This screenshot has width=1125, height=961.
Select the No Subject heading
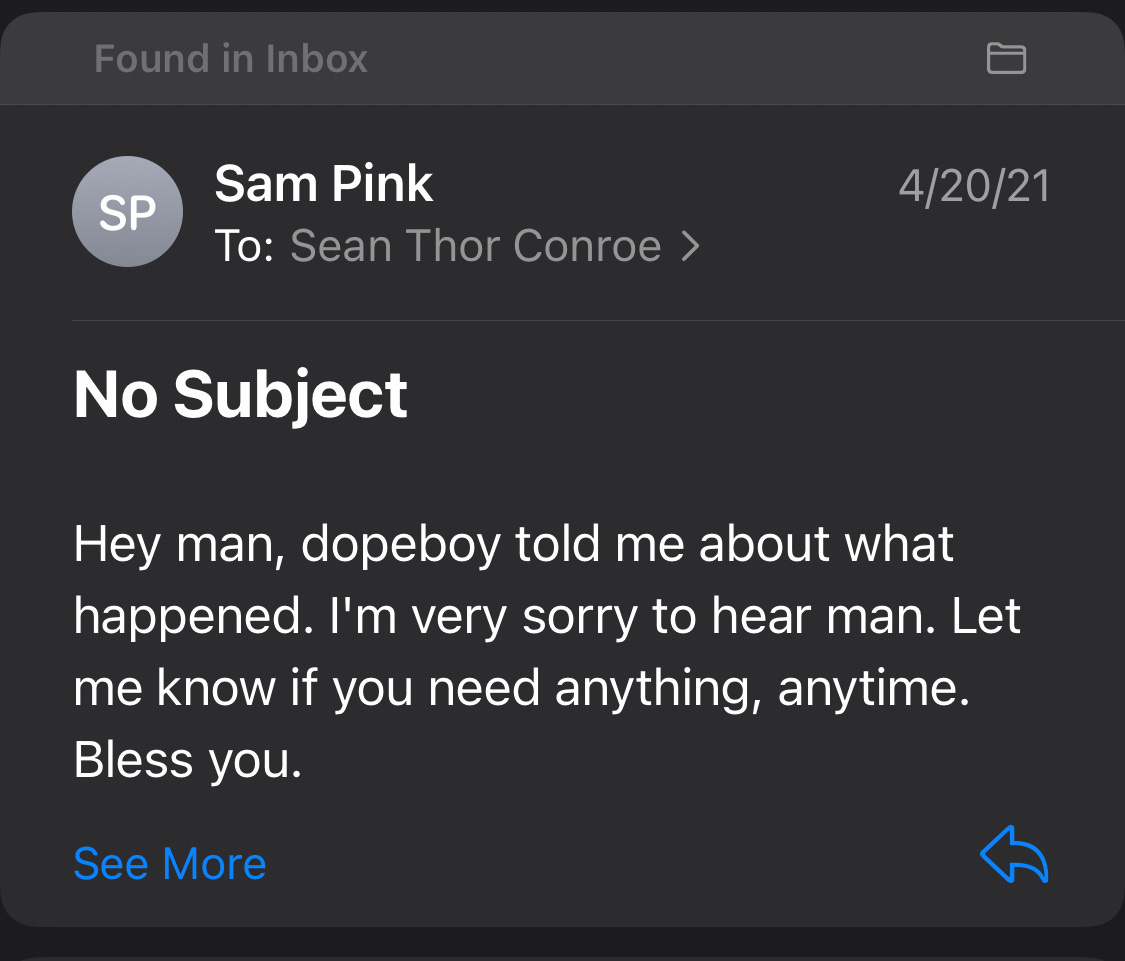tap(240, 393)
